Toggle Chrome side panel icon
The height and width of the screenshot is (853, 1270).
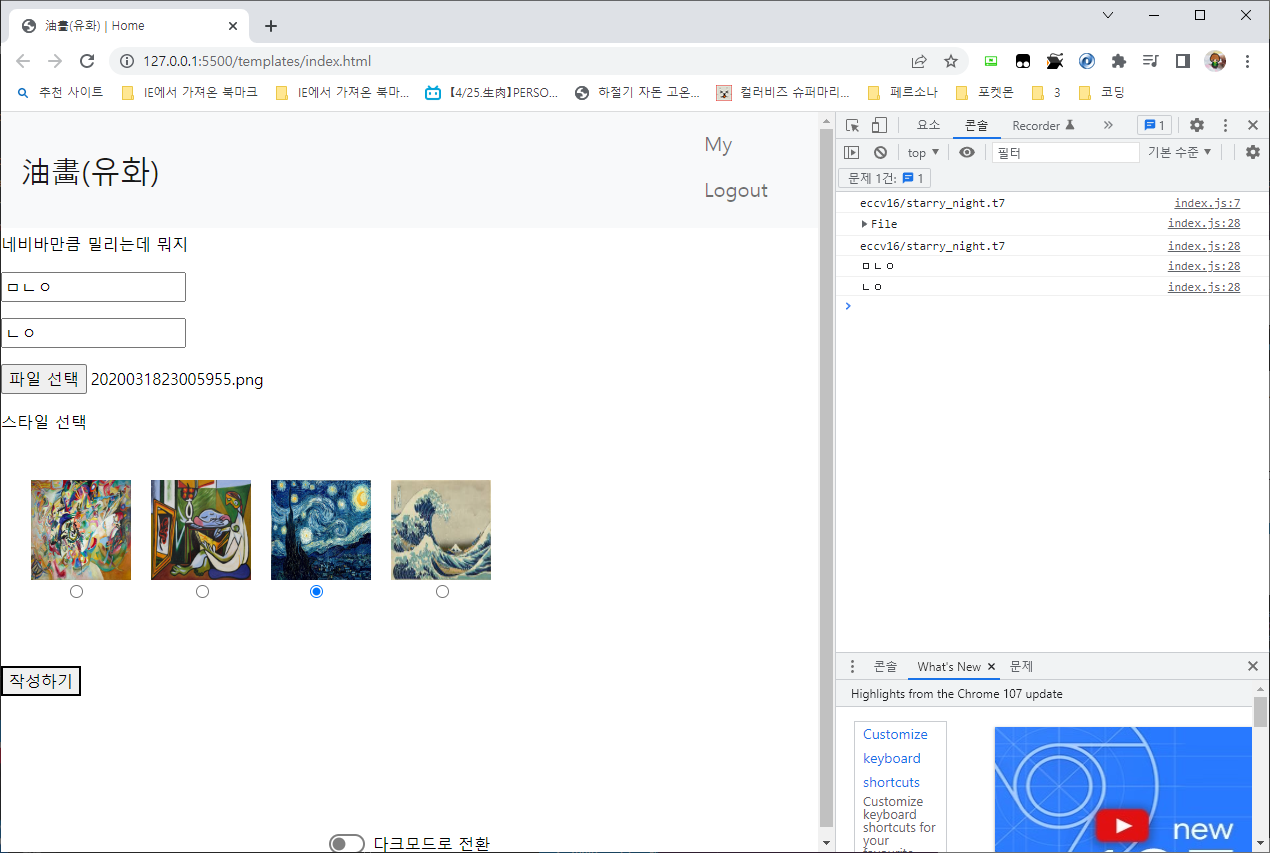[x=1183, y=61]
